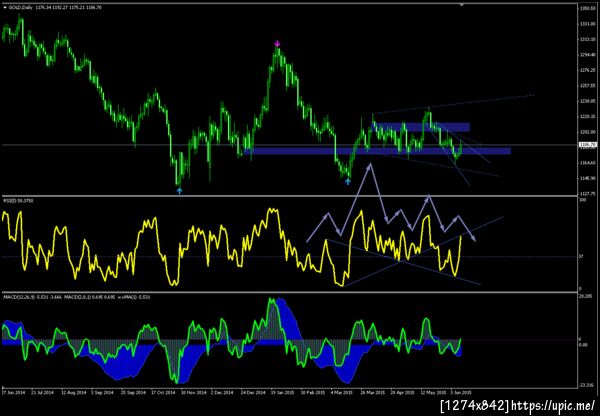Click the 21 Jul 2014 date label
The height and width of the screenshot is (416, 600).
pos(42,392)
